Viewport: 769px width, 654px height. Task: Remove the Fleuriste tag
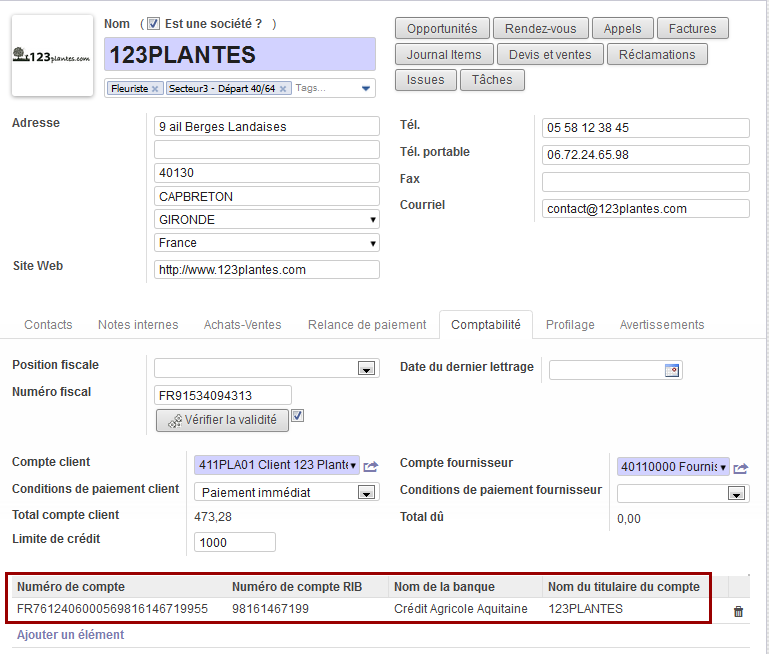pyautogui.click(x=155, y=89)
